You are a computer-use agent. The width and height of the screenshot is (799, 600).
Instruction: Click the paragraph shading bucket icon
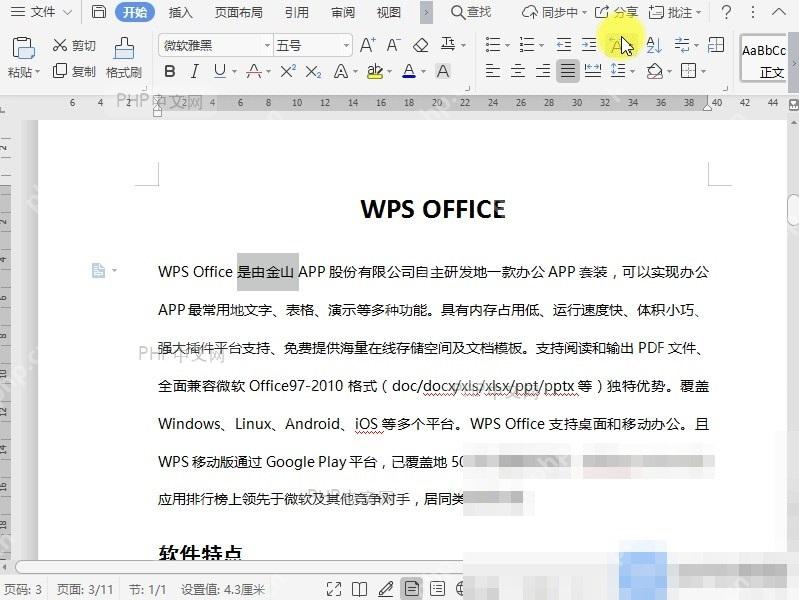tap(654, 71)
